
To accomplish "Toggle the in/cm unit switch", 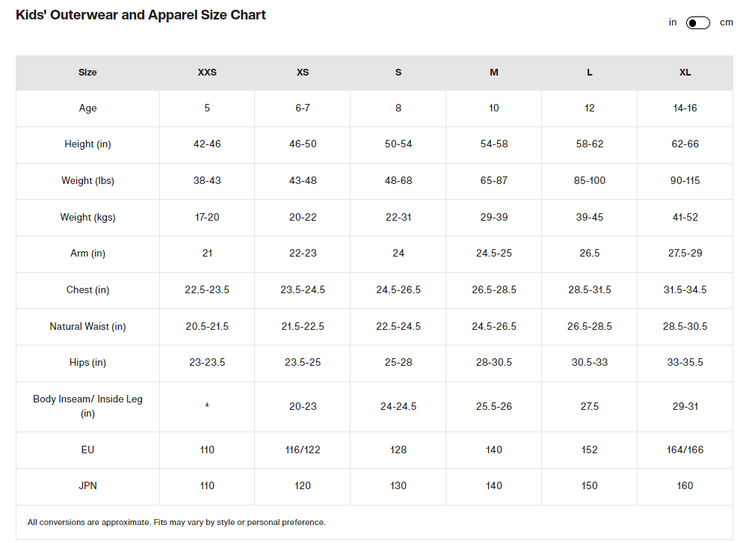I will click(697, 23).
